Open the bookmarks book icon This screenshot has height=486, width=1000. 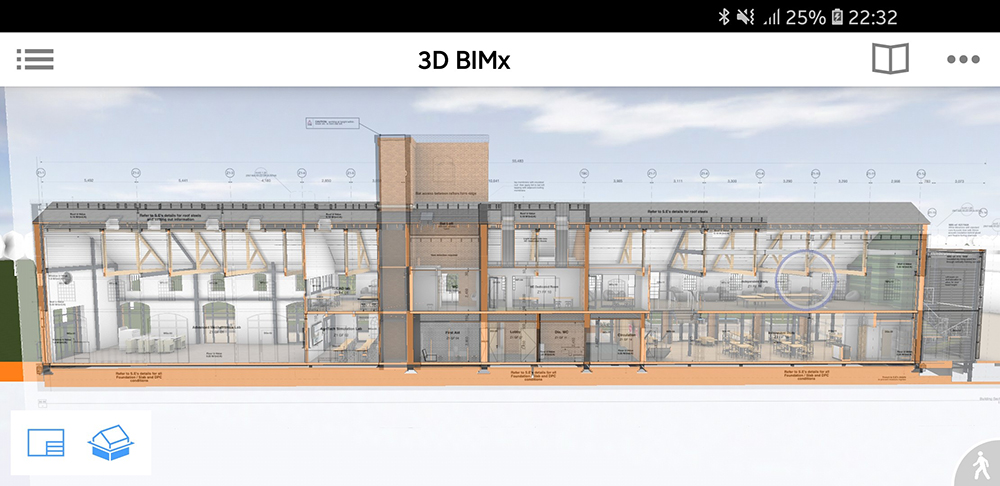[x=890, y=59]
